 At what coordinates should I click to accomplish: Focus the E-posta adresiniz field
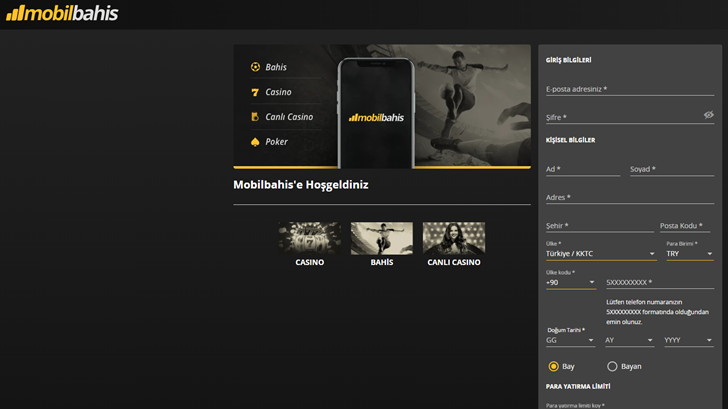630,89
